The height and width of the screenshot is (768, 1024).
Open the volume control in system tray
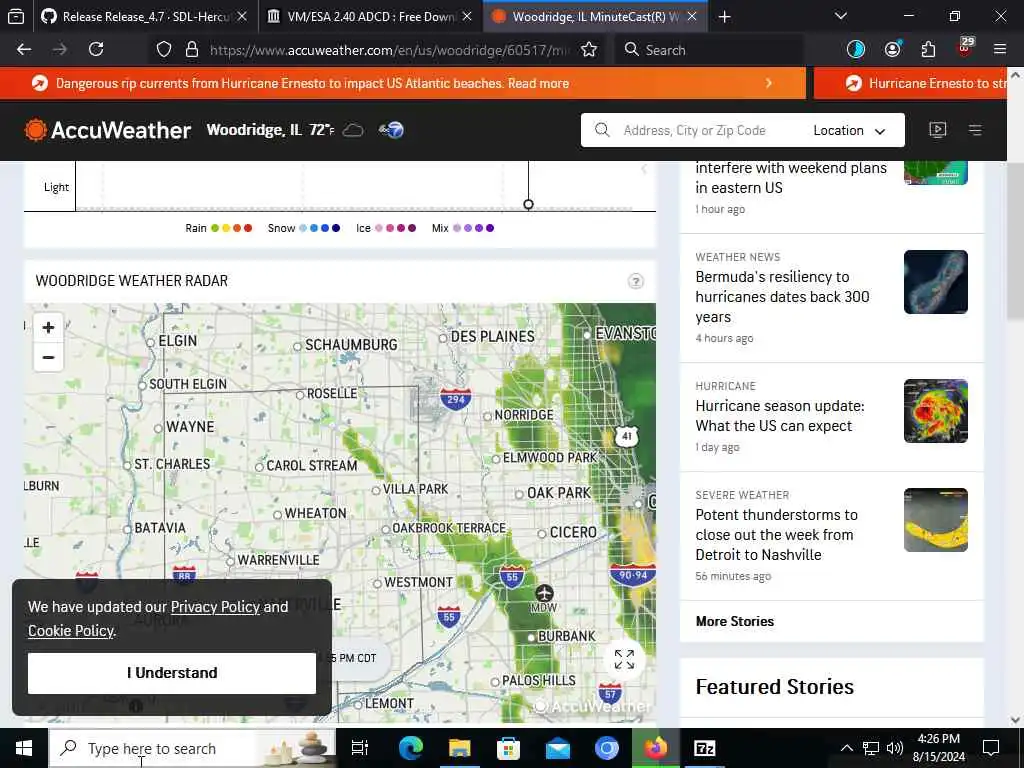pos(895,748)
